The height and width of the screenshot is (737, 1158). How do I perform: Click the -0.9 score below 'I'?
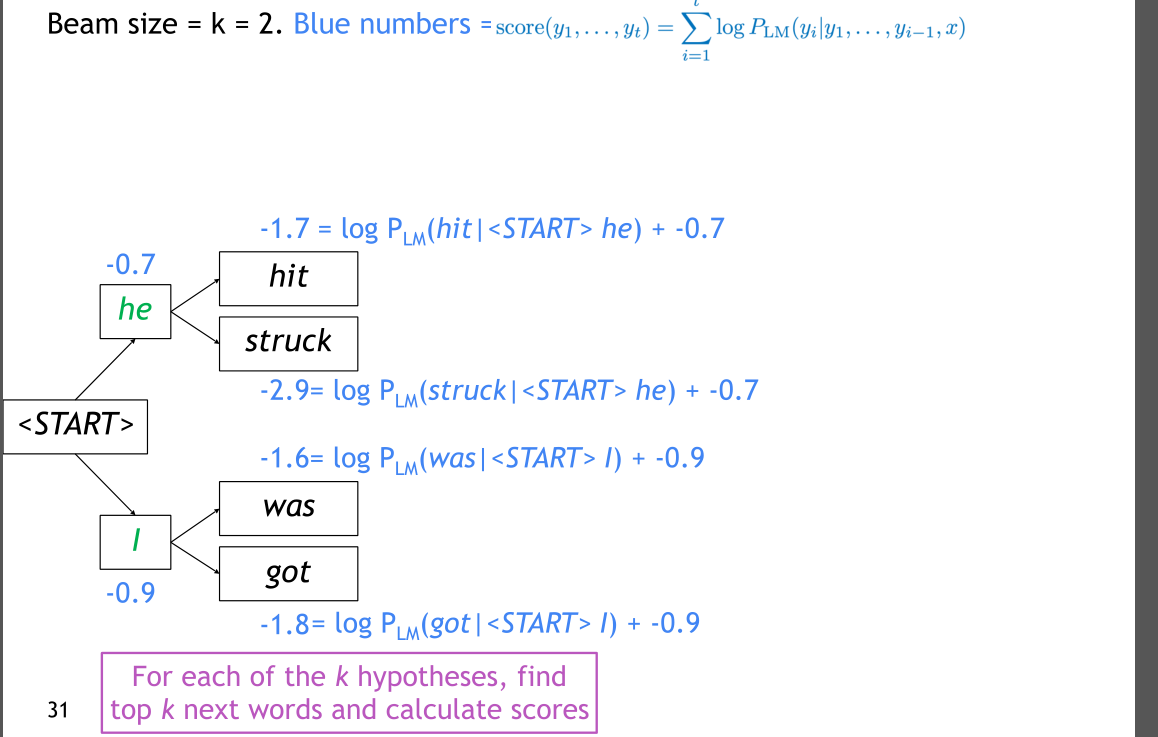[x=131, y=593]
